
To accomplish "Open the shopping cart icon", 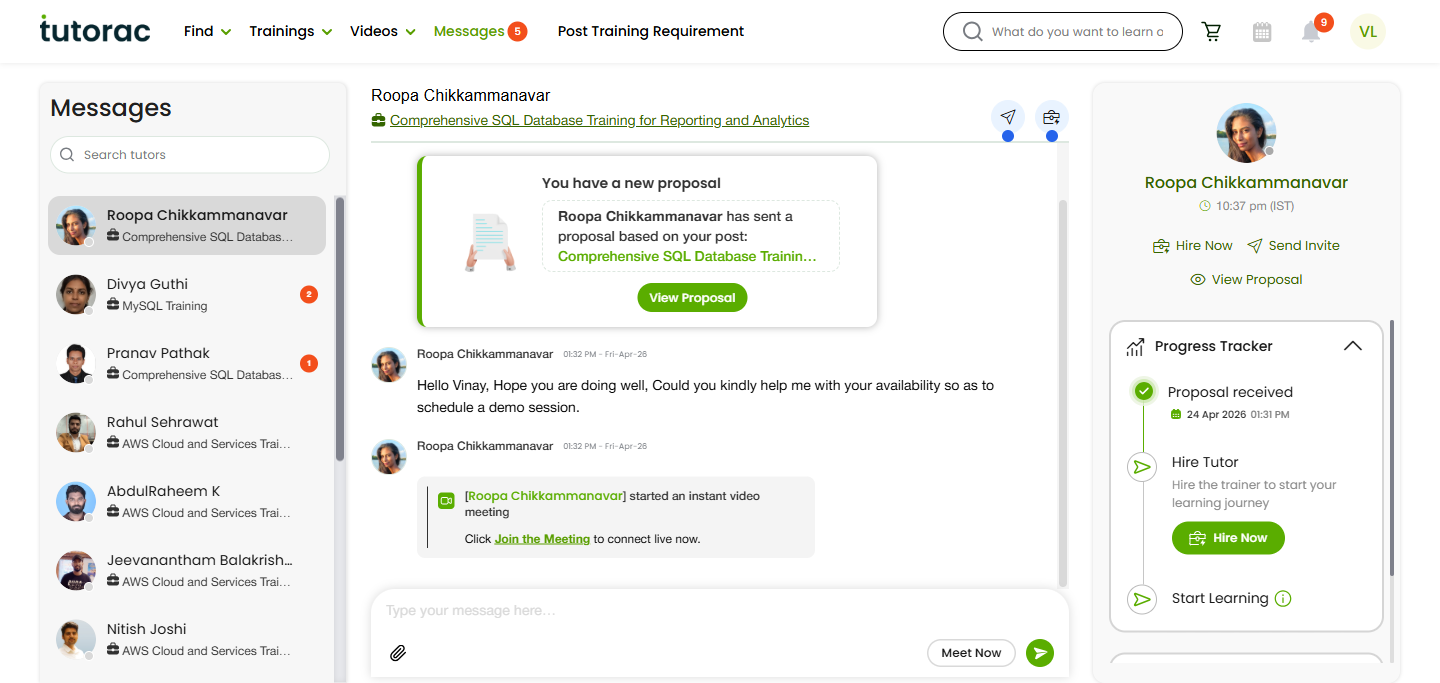I will 1212,32.
